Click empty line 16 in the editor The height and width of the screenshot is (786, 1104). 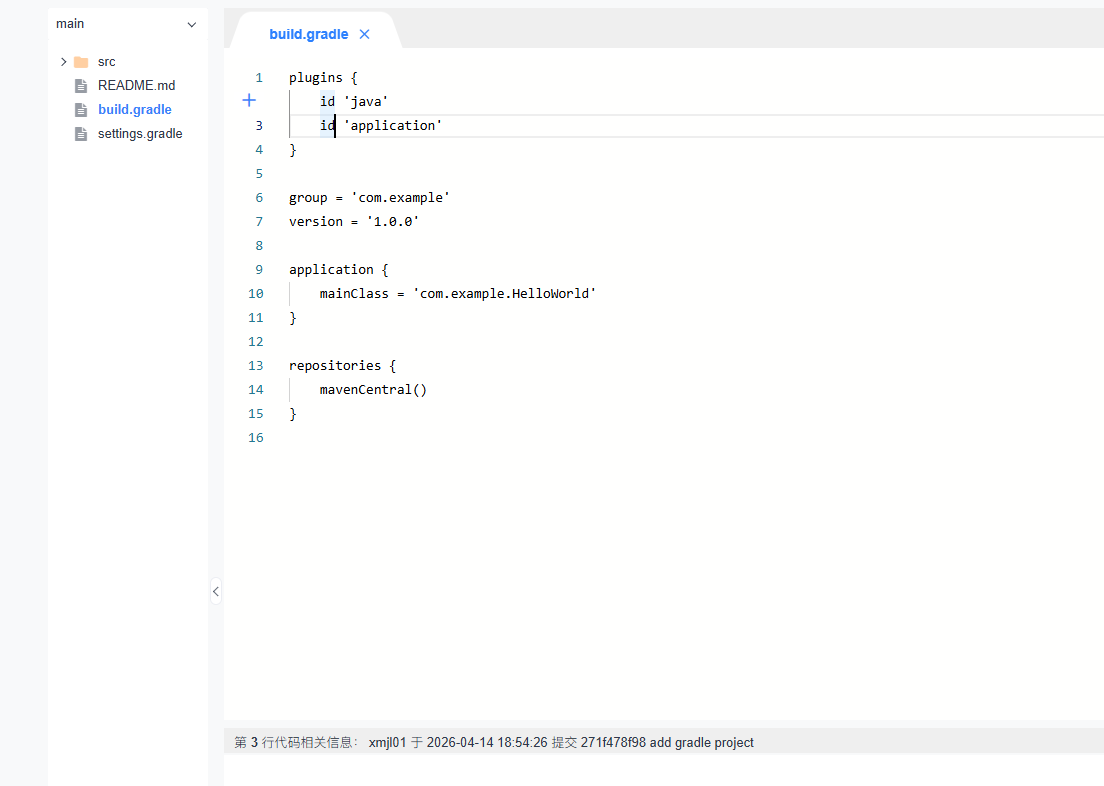point(500,438)
